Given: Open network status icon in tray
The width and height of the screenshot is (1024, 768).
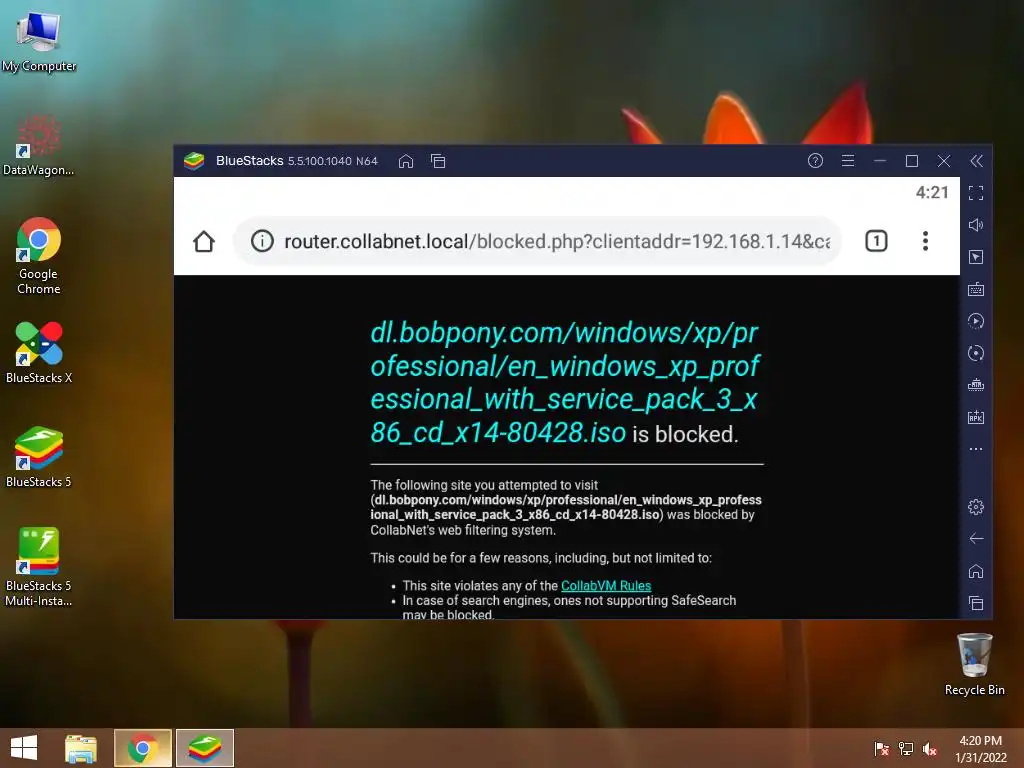Looking at the screenshot, I should tap(906, 748).
